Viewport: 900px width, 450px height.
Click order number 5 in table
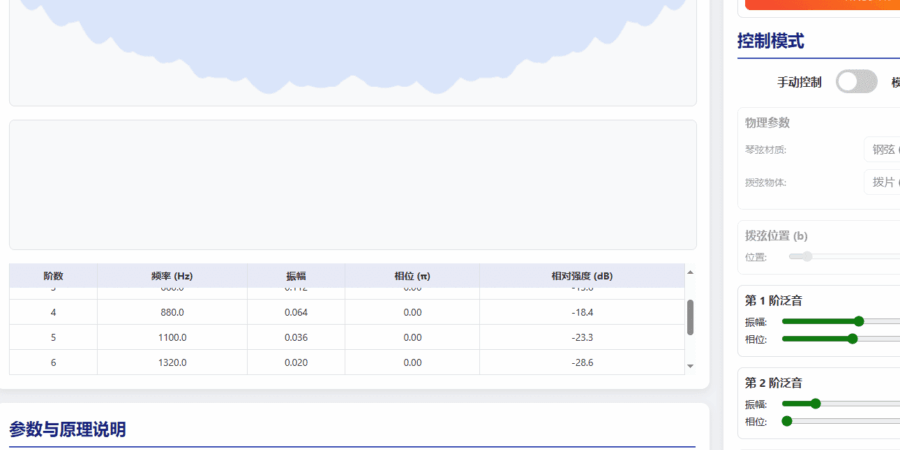(x=53, y=338)
